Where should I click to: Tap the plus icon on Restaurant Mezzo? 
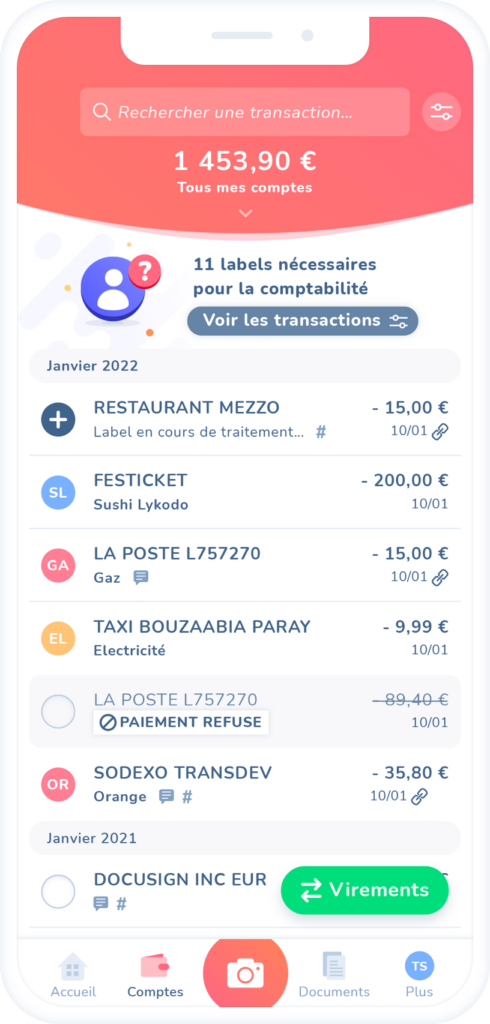(x=58, y=420)
